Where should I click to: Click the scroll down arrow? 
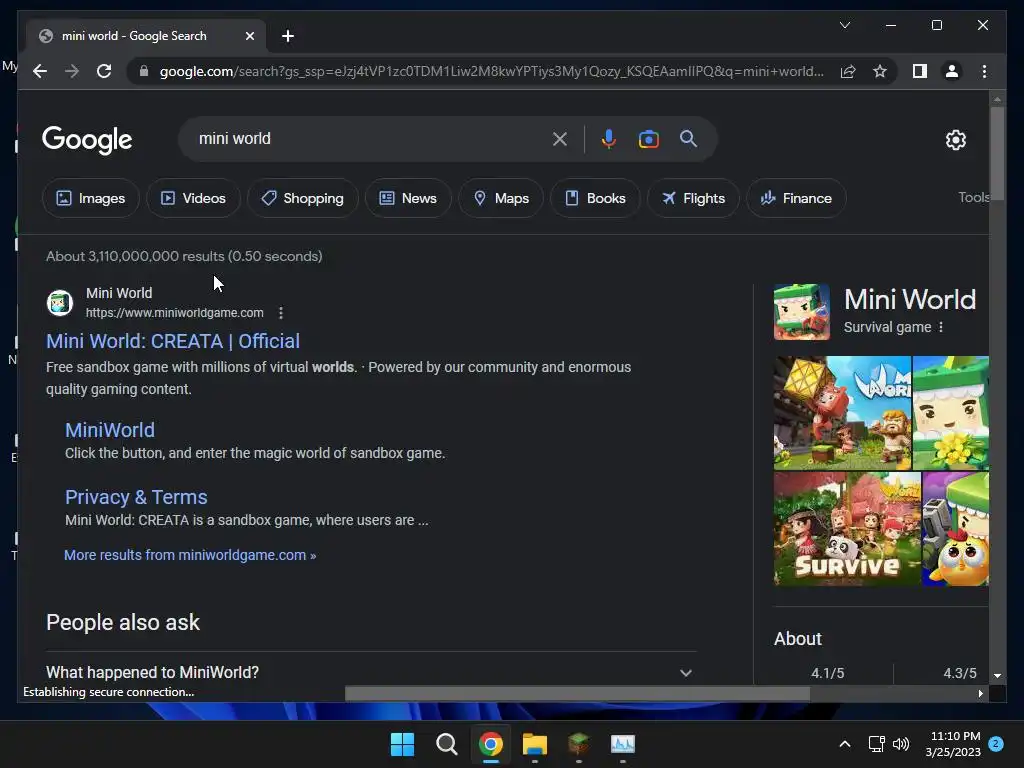click(x=997, y=676)
